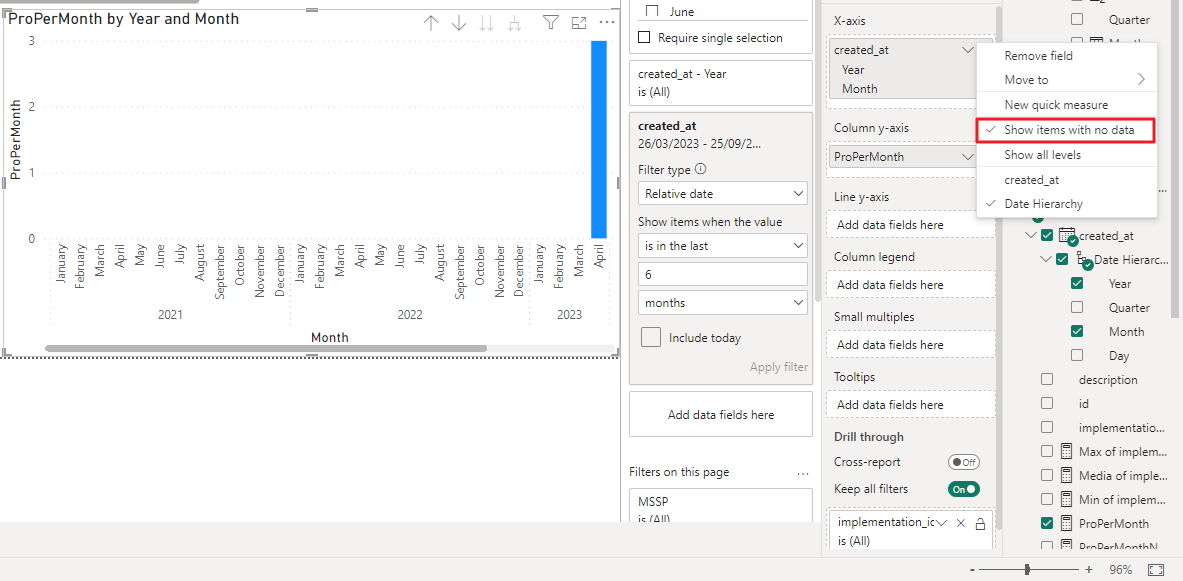Click the created_at - Year filter card
This screenshot has height=581, width=1183.
[x=721, y=83]
